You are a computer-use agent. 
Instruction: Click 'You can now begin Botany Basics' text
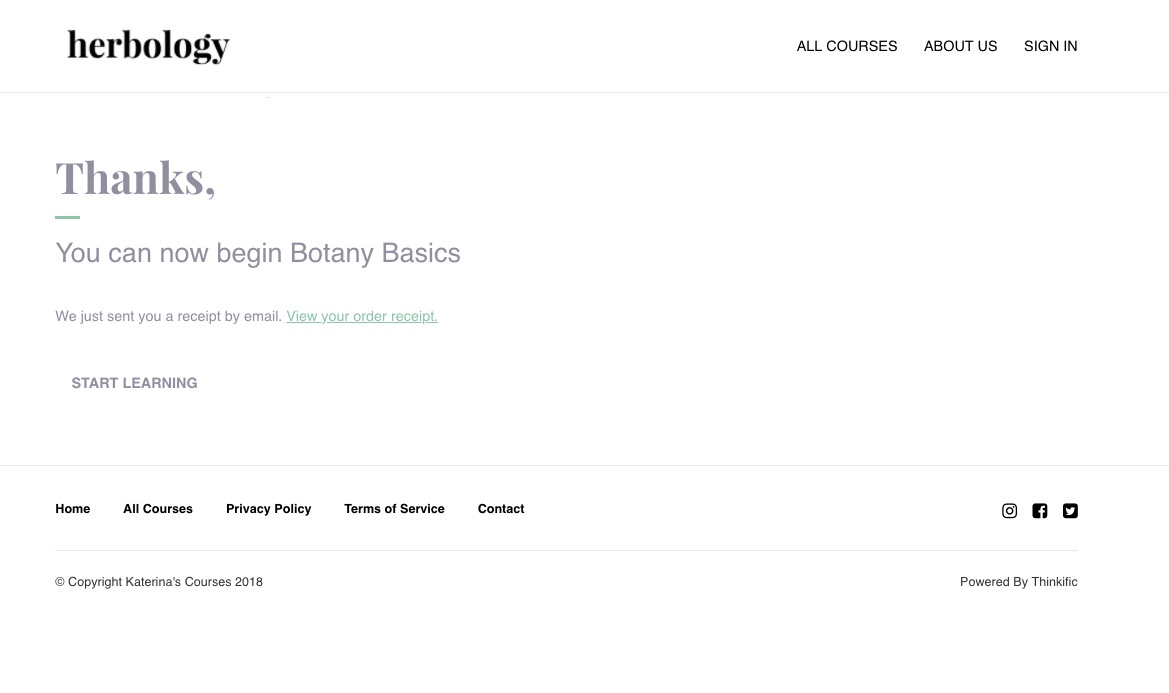pos(258,253)
